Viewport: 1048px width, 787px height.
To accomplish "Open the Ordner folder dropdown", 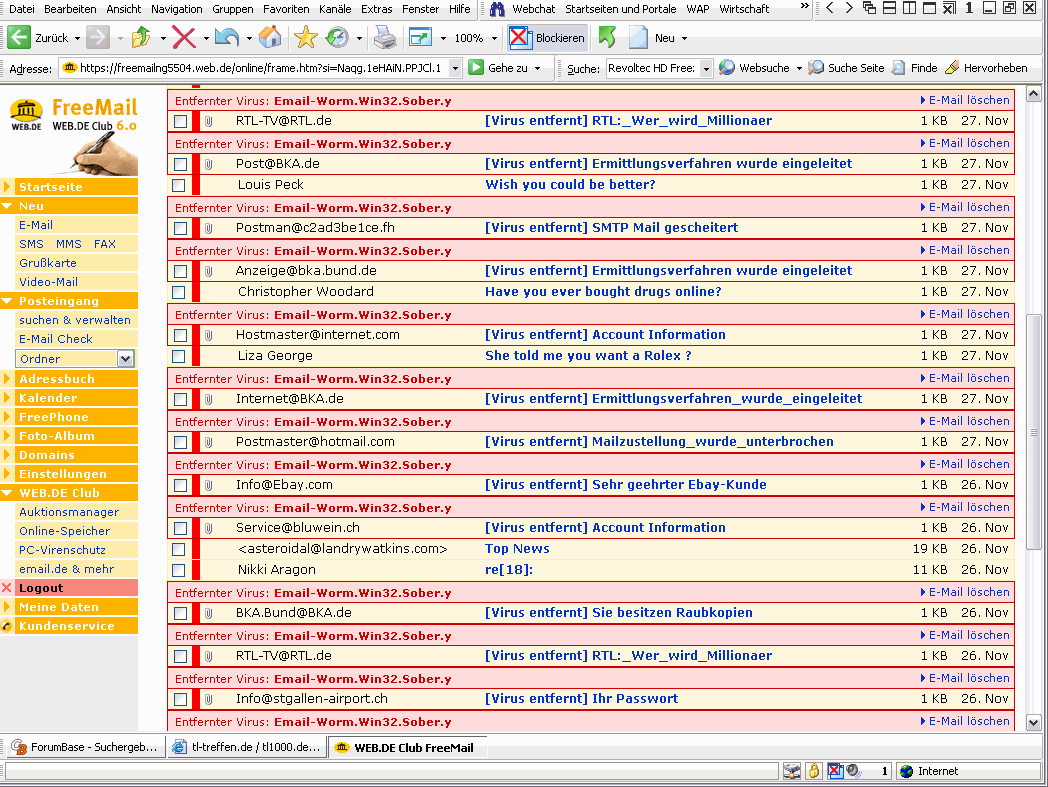I will point(125,359).
